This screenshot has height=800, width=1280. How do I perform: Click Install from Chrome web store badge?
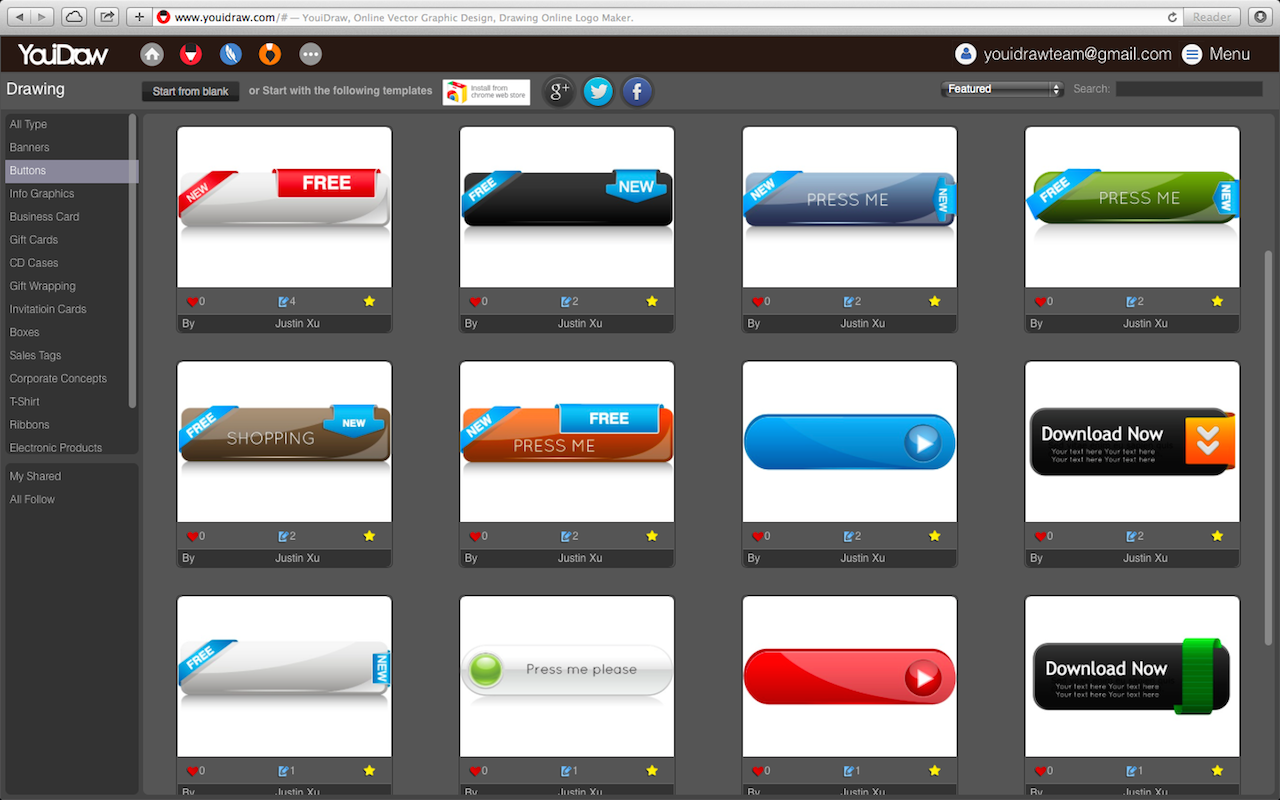coord(486,92)
